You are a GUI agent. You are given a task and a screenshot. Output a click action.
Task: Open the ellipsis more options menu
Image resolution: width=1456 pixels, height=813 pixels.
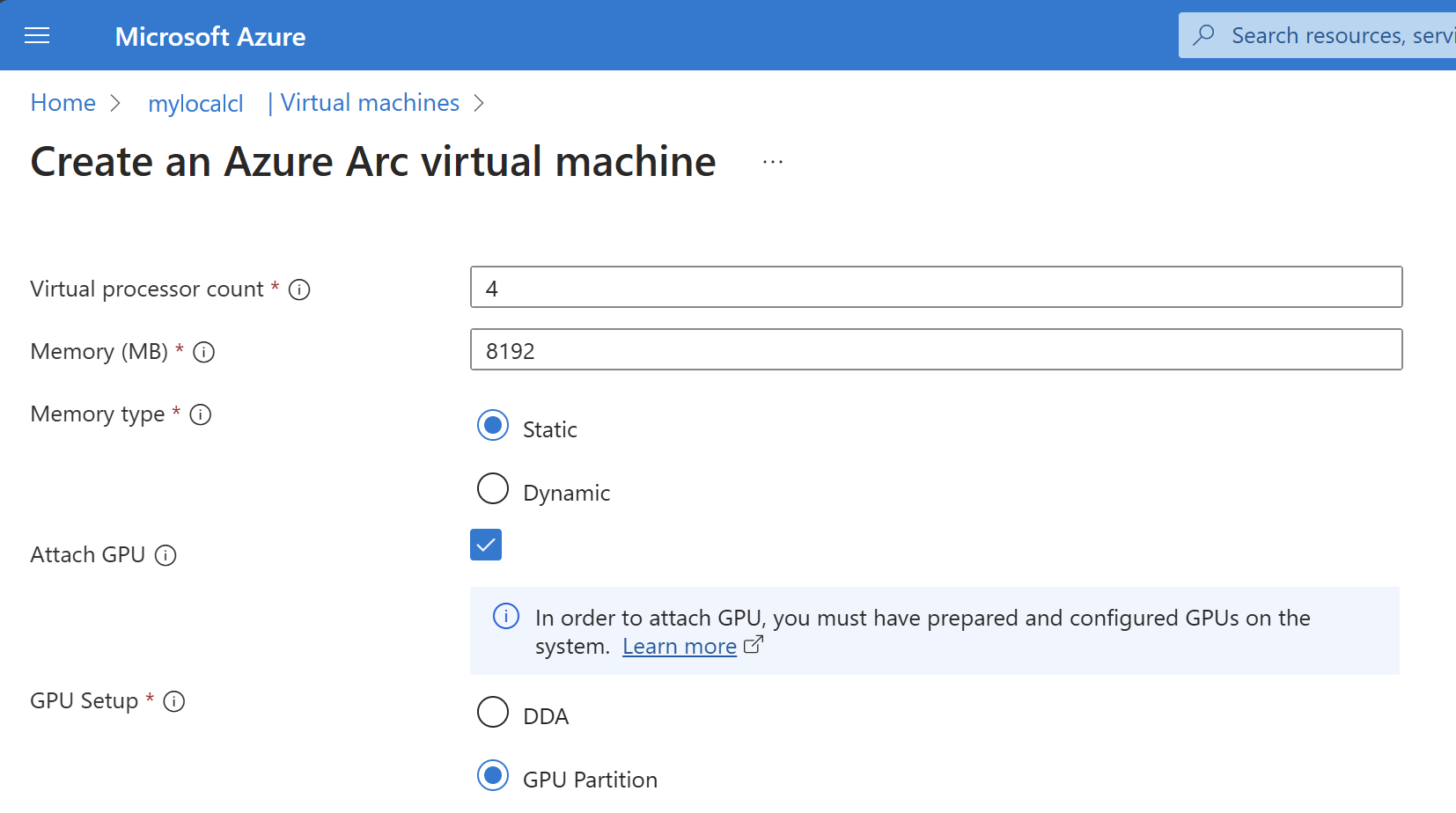(773, 163)
